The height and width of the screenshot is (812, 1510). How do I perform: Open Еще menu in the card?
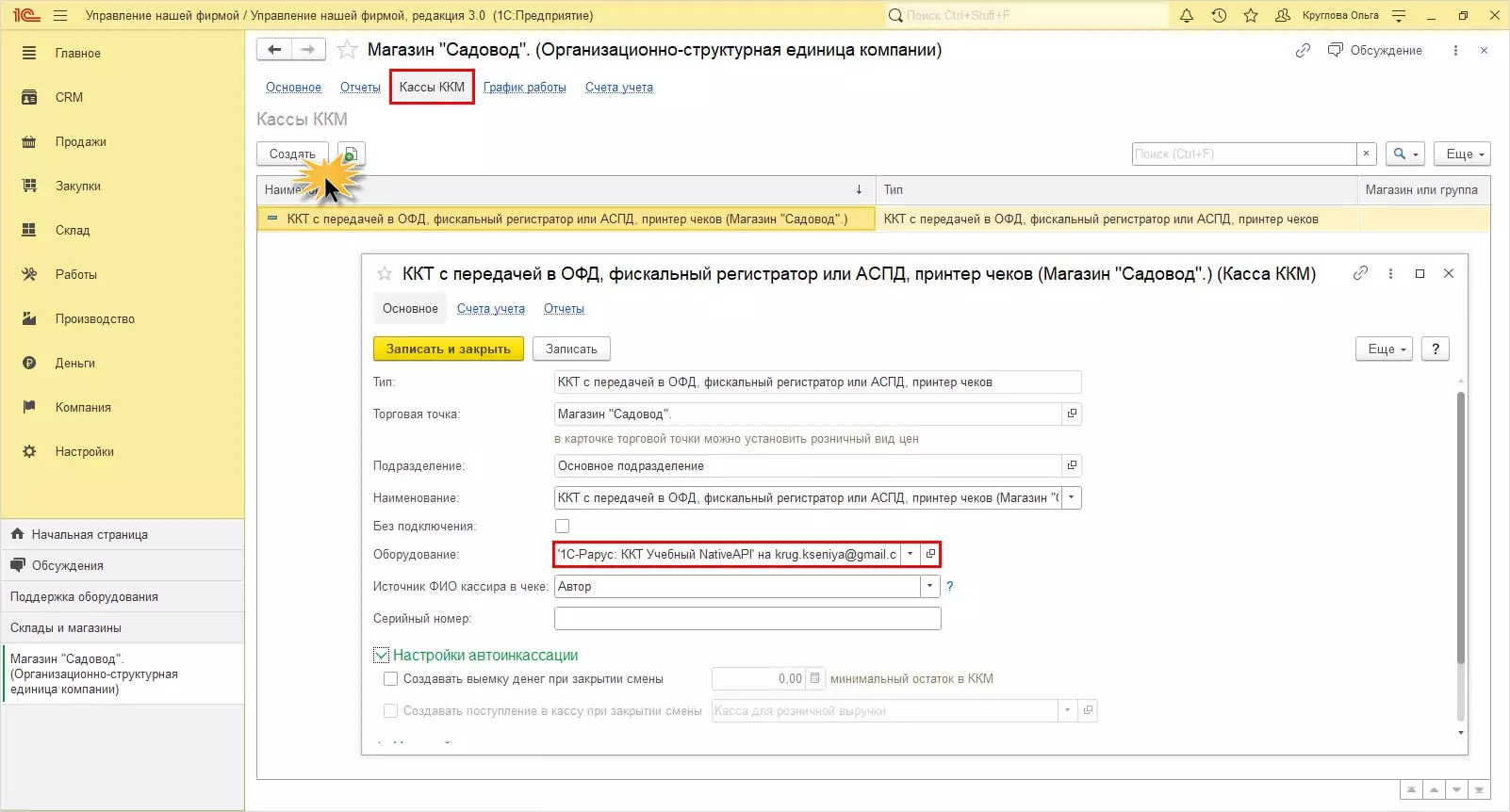[1385, 349]
